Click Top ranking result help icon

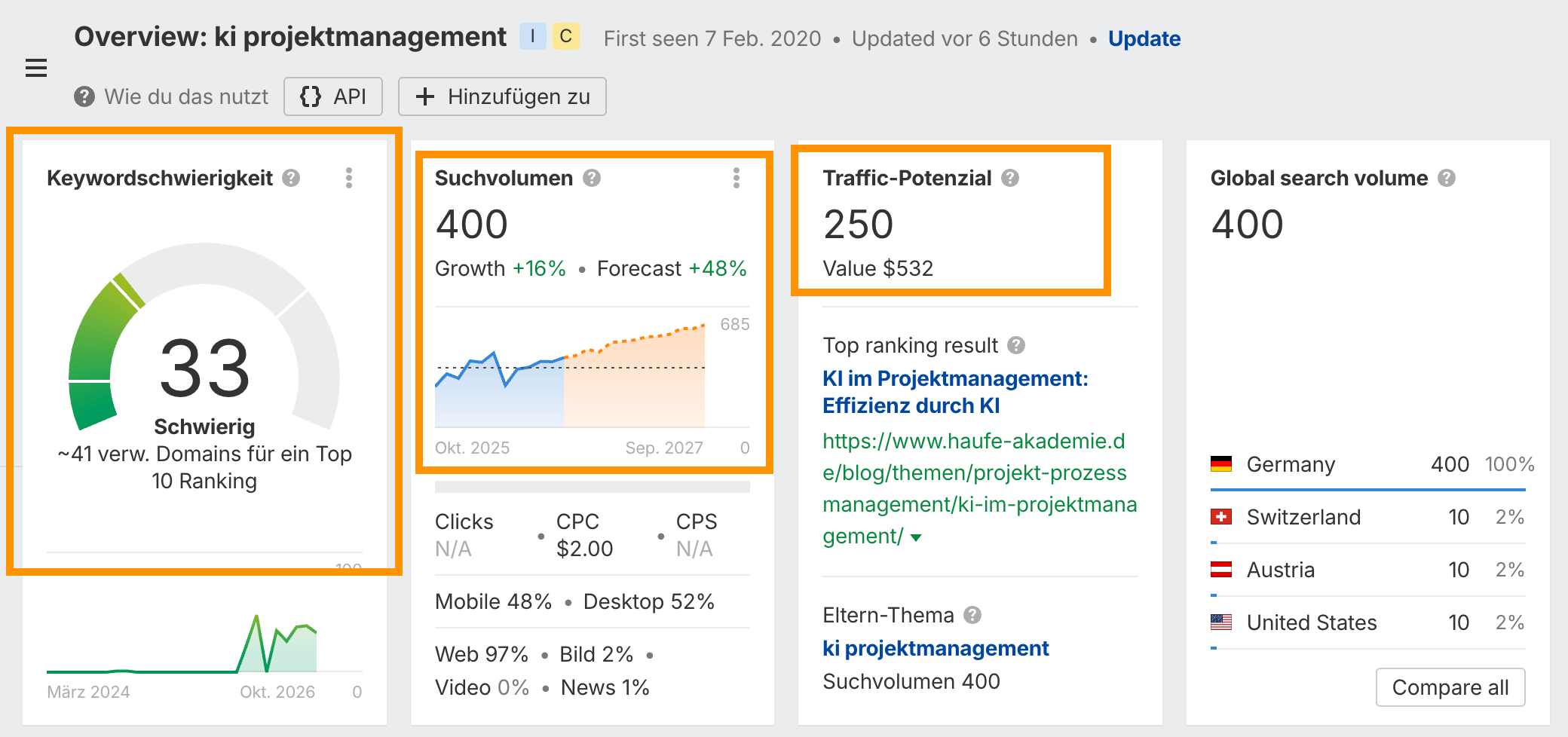[1016, 345]
